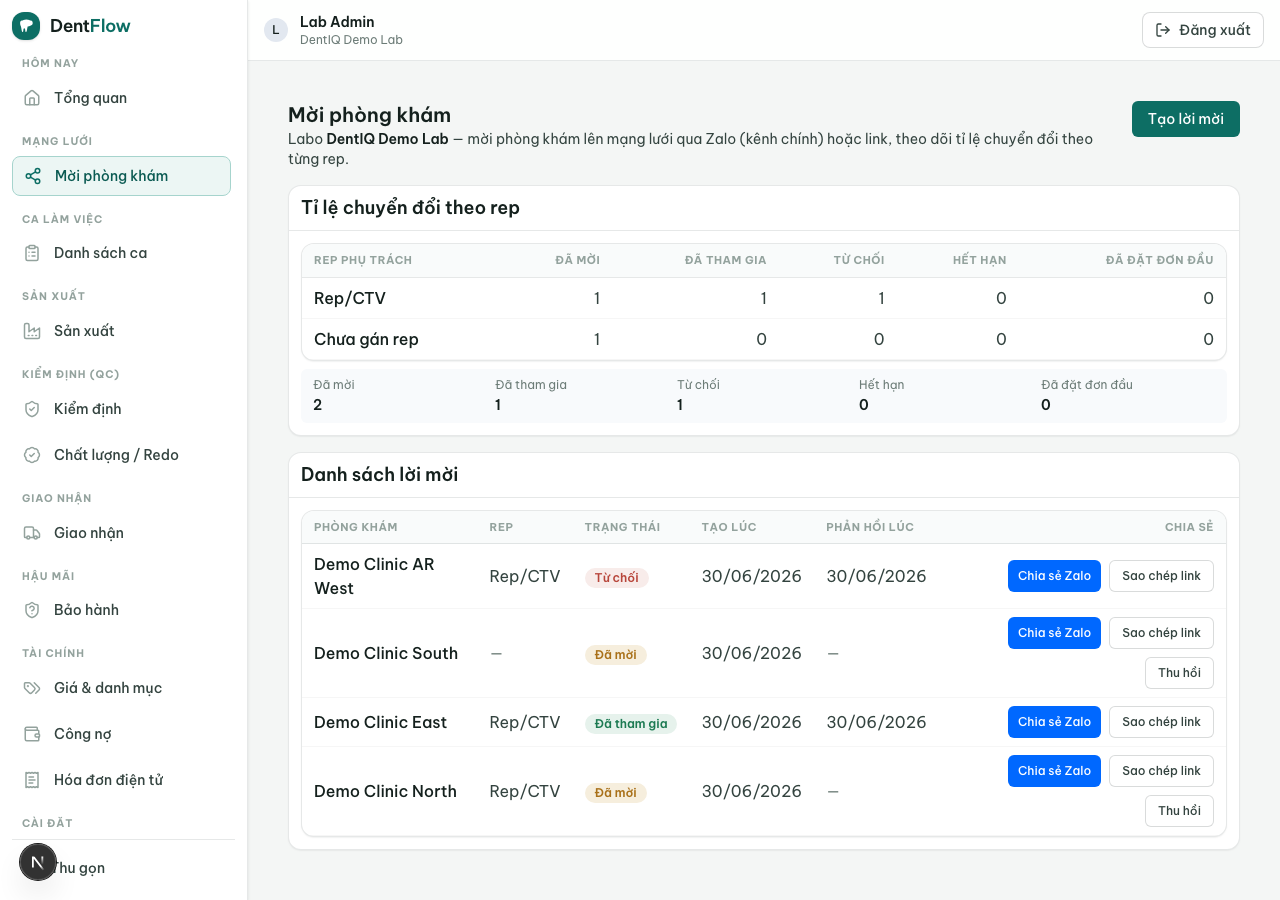
Task: Revoke the Demo Clinic South invitation
Action: pyautogui.click(x=1179, y=673)
